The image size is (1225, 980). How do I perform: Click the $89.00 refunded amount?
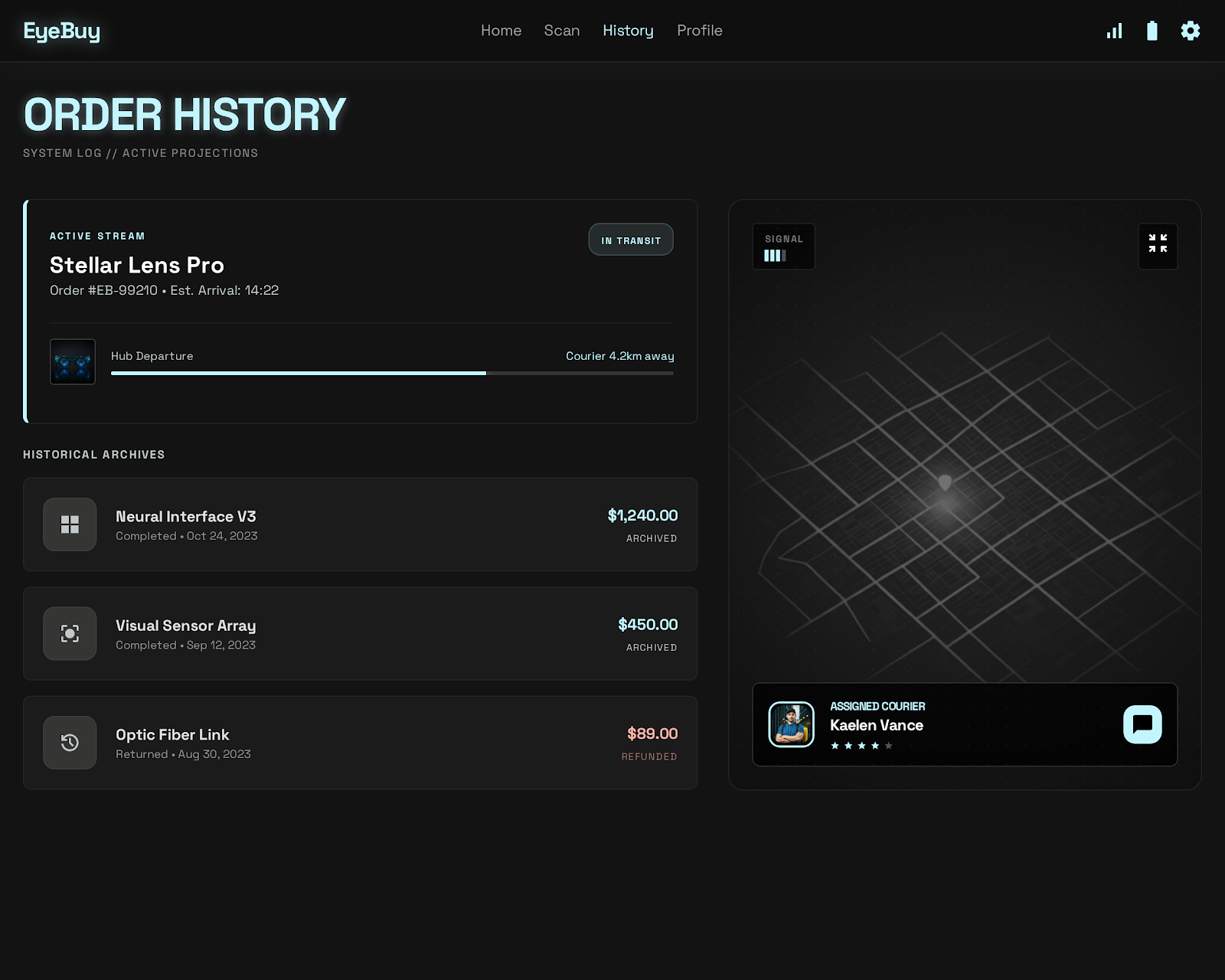(652, 733)
